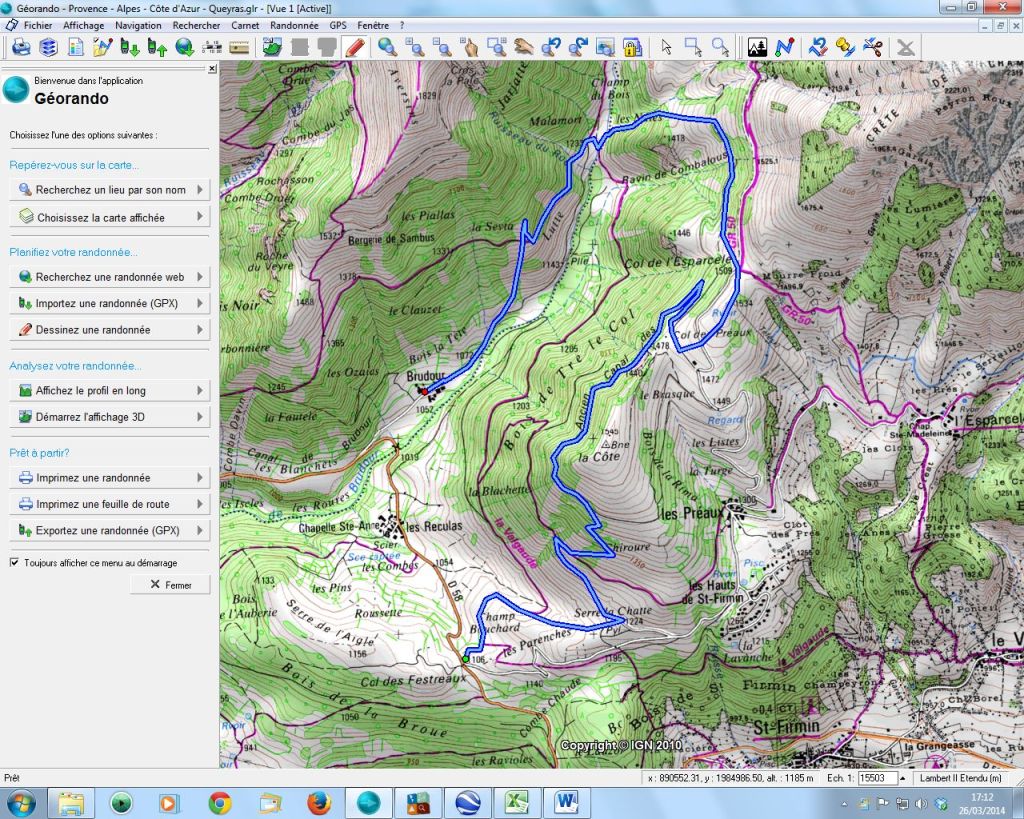
Task: Click the scale input field showing 15503
Action: point(877,777)
